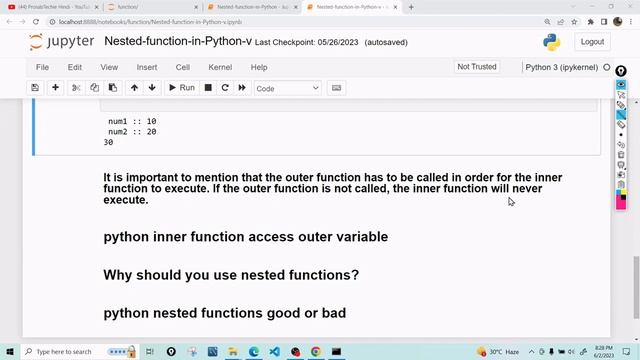Click the Python logo icon

[x=551, y=42]
